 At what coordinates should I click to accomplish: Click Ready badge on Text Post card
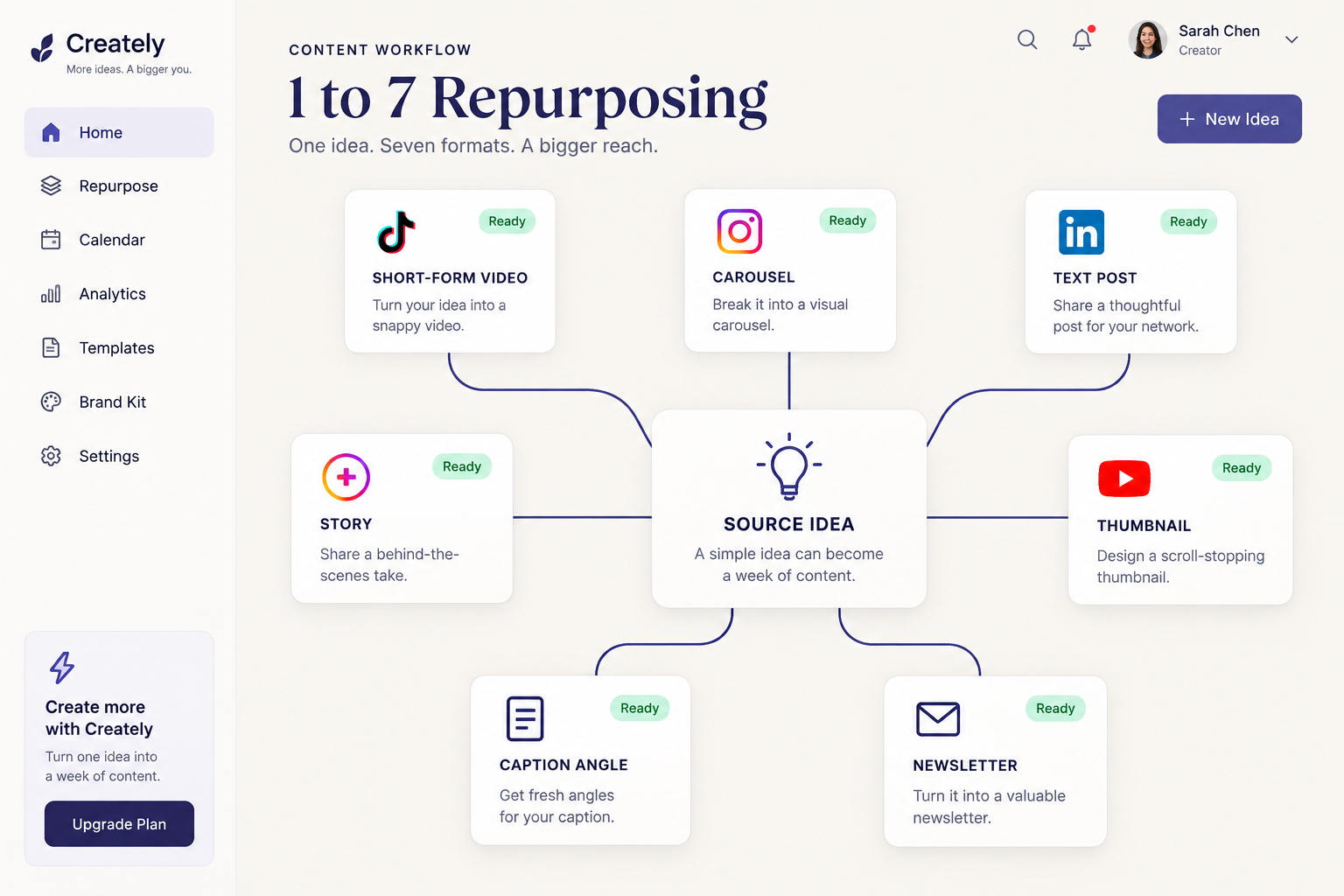click(1188, 221)
